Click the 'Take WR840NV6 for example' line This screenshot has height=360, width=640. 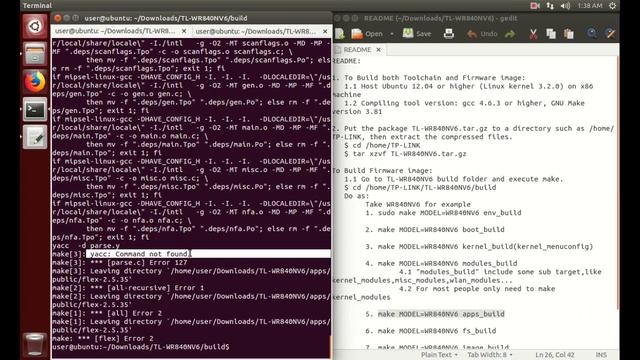click(x=418, y=204)
